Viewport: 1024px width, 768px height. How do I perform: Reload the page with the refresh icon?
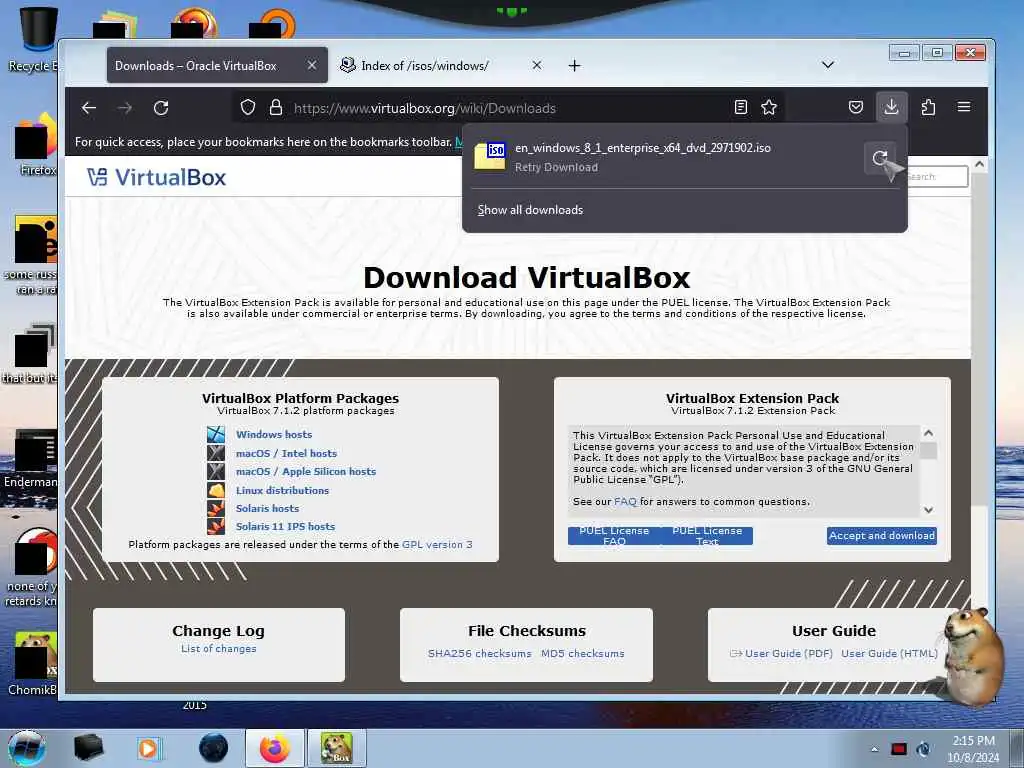coord(161,108)
